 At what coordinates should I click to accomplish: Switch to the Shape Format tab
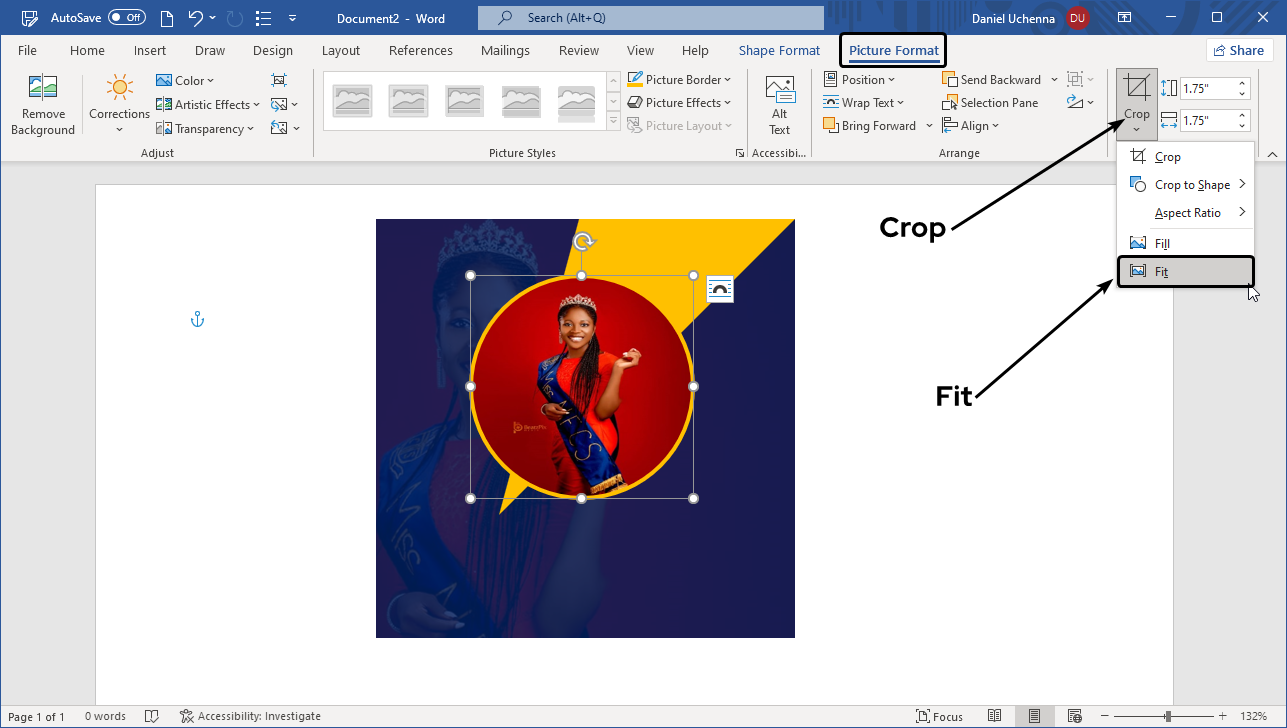click(779, 51)
